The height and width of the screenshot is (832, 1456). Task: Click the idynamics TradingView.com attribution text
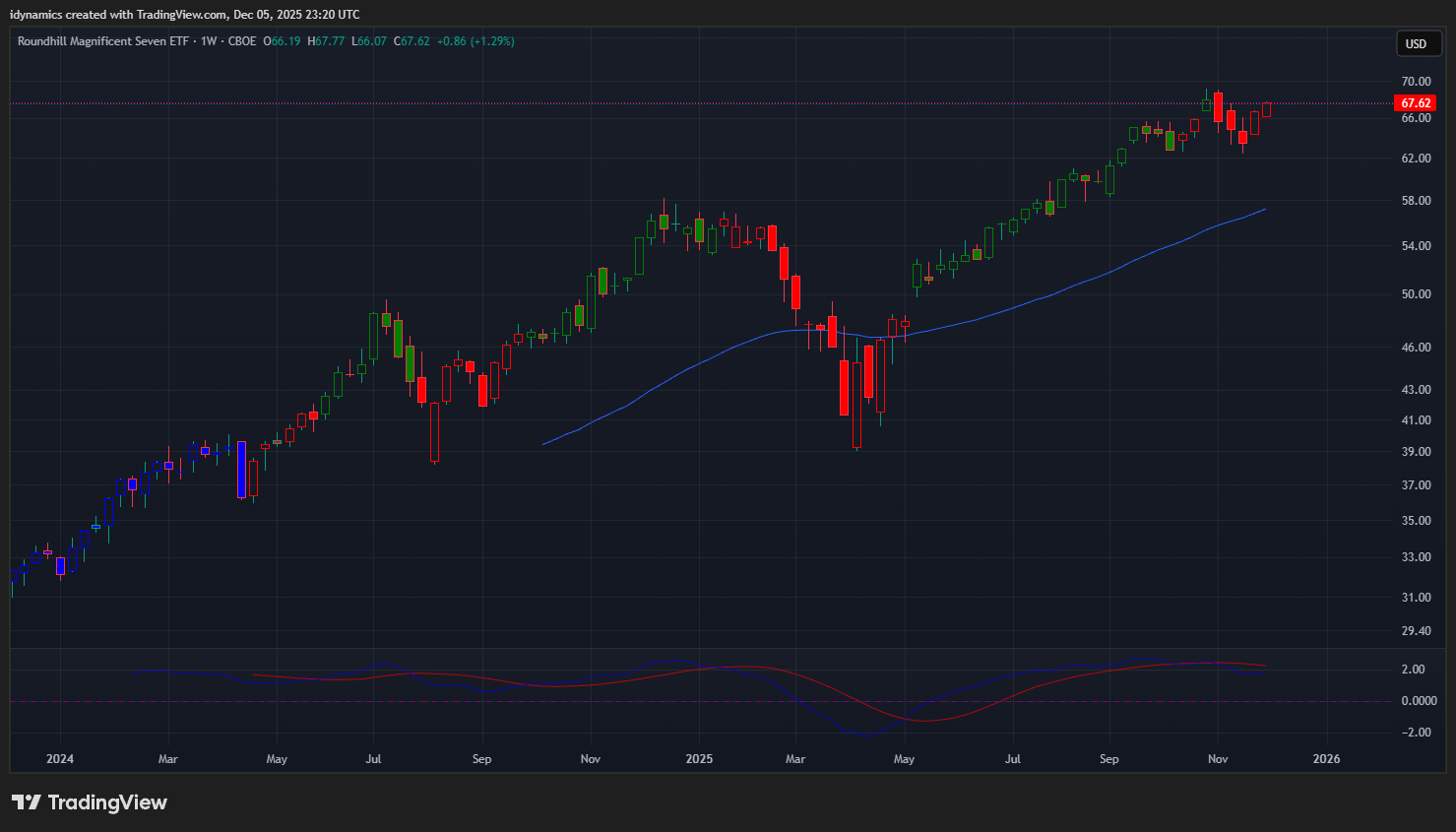pyautogui.click(x=185, y=15)
